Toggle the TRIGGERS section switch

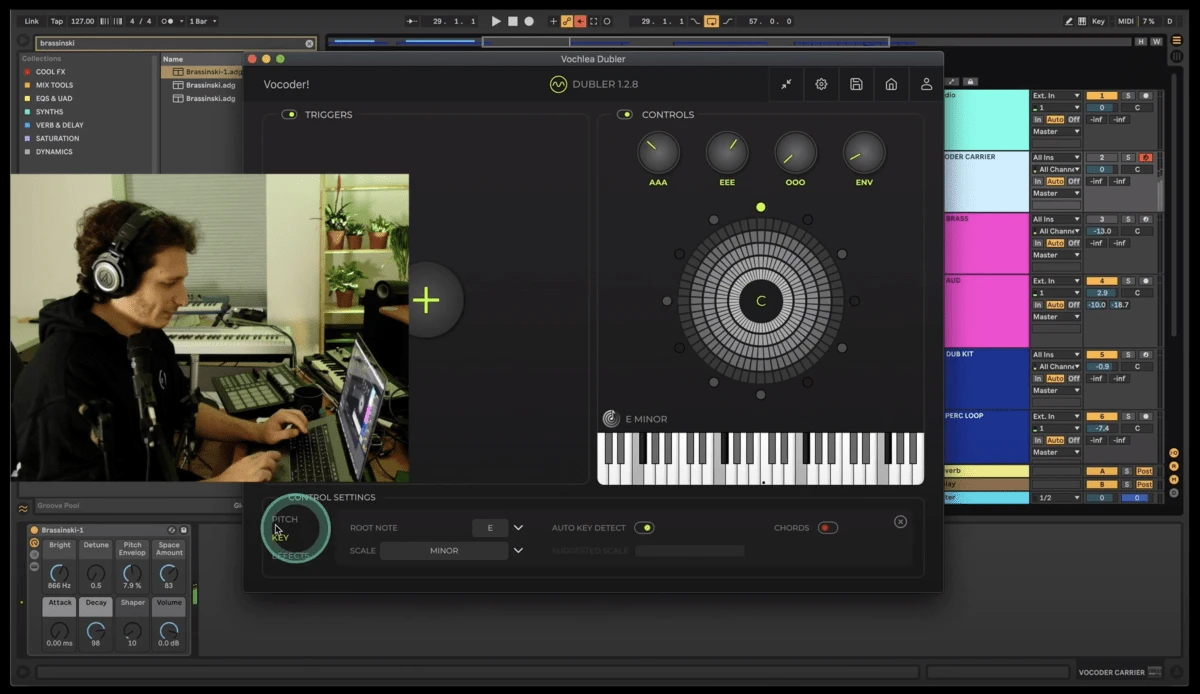click(290, 115)
